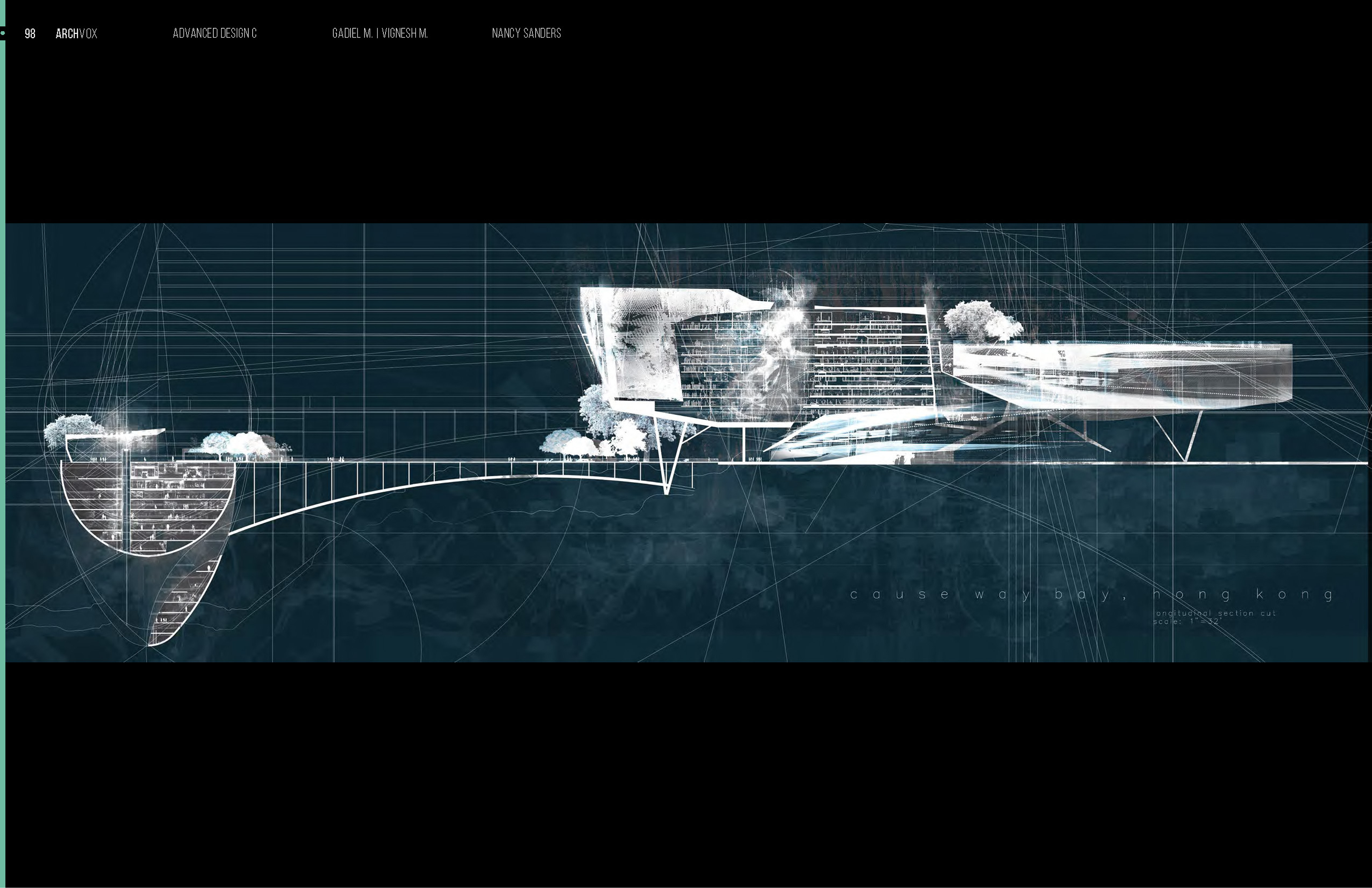
Task: Click the 'cause way bay, hong kong' caption
Action: [x=1092, y=595]
